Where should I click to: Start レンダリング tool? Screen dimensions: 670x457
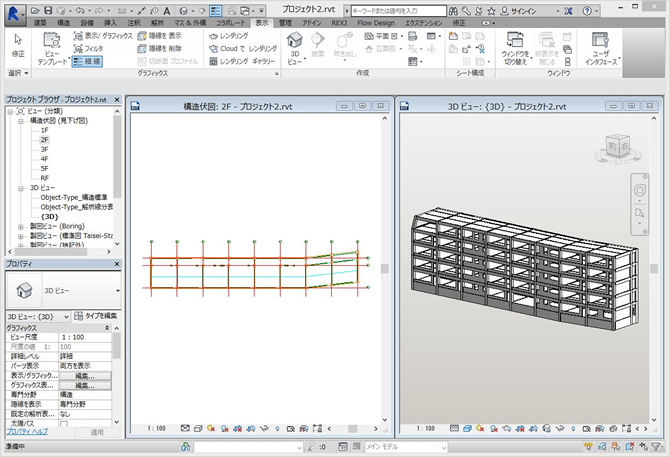229,36
